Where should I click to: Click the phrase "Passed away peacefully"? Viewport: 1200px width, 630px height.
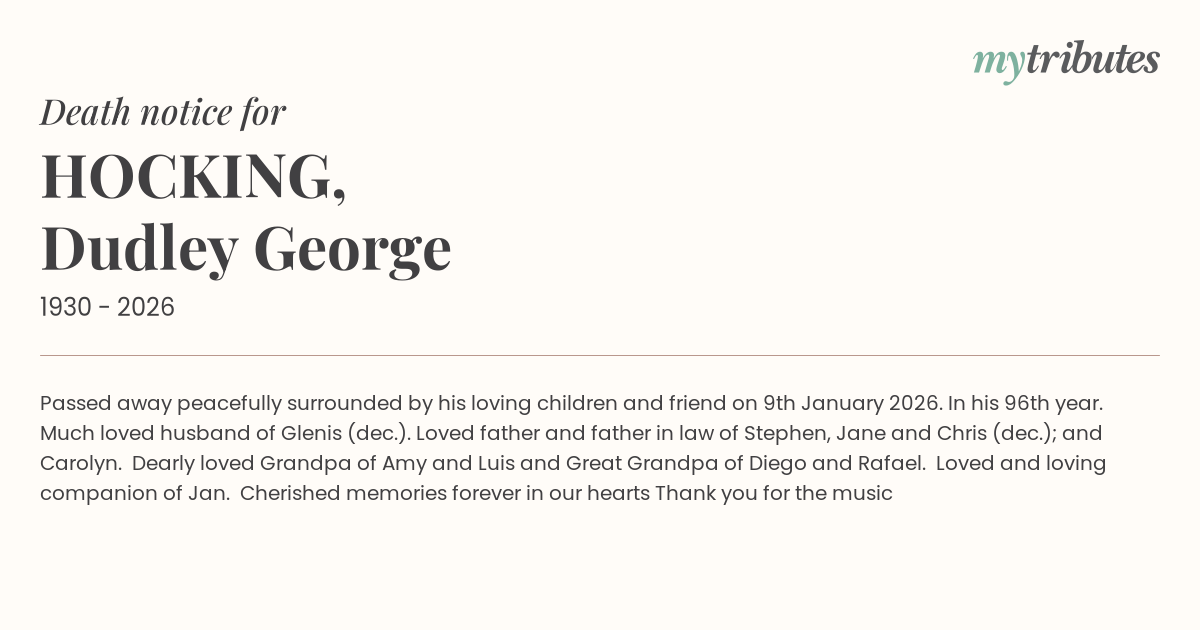pyautogui.click(x=160, y=404)
